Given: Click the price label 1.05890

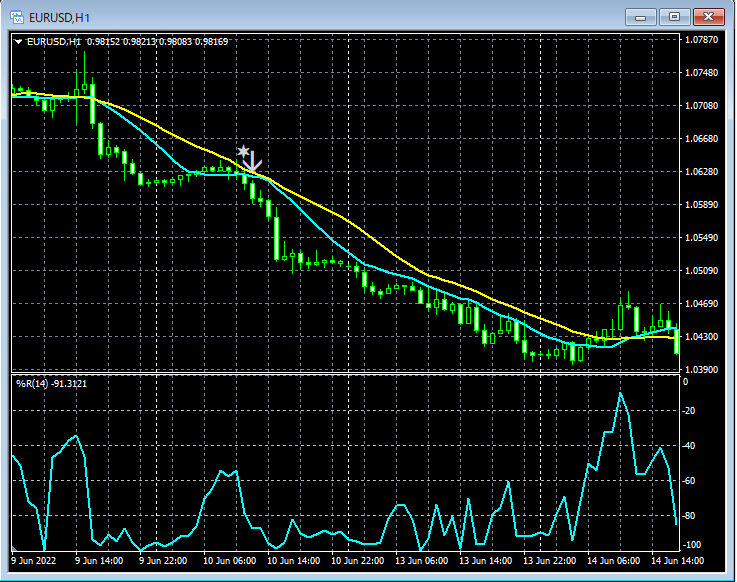Looking at the screenshot, I should click(x=701, y=204).
